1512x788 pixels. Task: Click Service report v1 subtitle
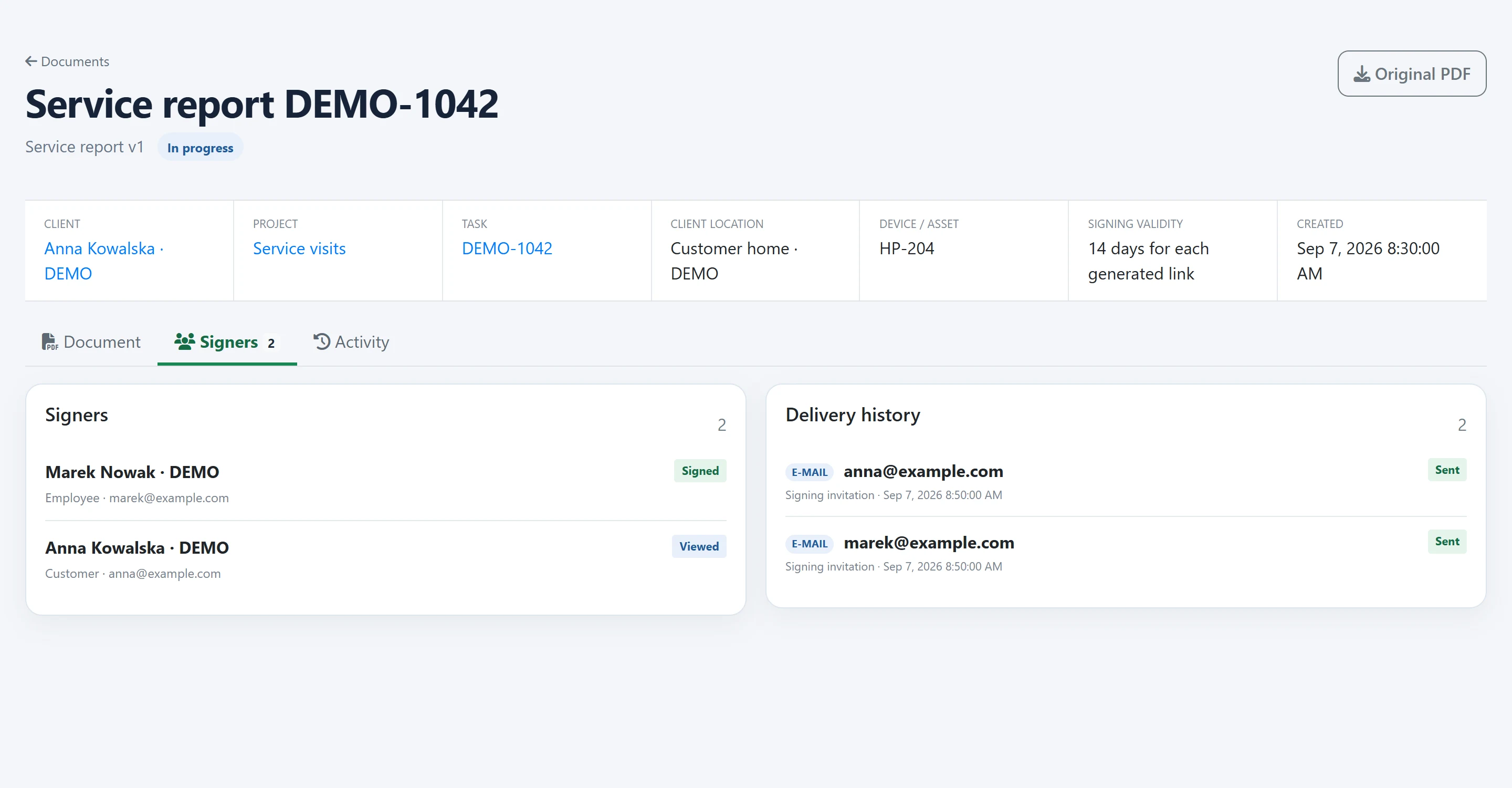(x=85, y=147)
